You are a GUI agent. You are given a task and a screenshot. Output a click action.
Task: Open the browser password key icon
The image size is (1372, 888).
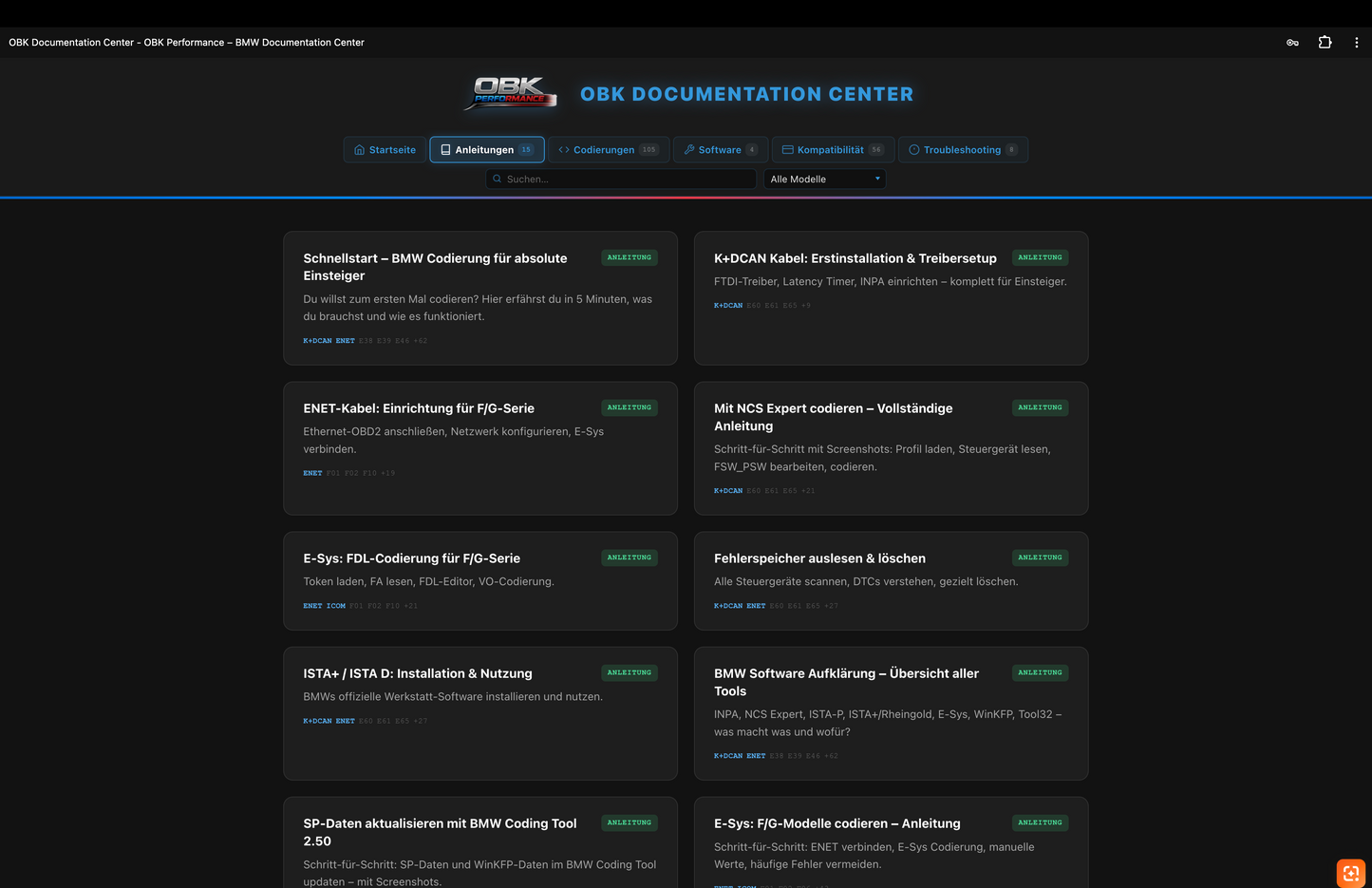coord(1292,43)
